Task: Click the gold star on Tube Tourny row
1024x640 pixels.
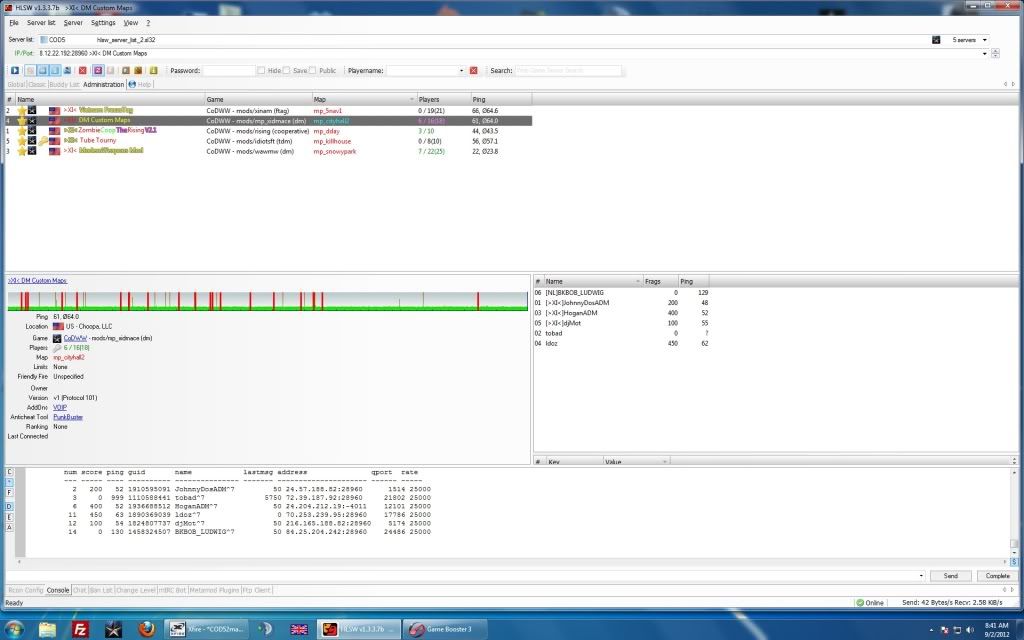Action: (21, 141)
